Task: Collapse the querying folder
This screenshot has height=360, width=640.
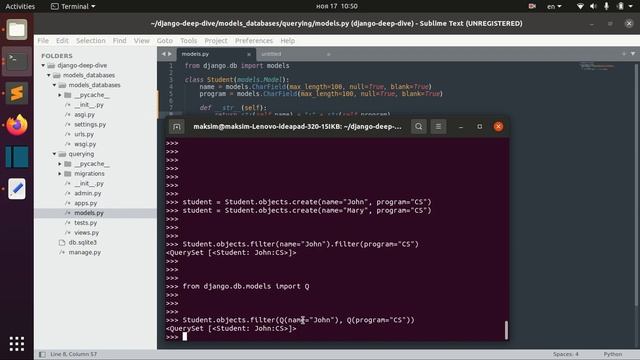Action: [54, 154]
